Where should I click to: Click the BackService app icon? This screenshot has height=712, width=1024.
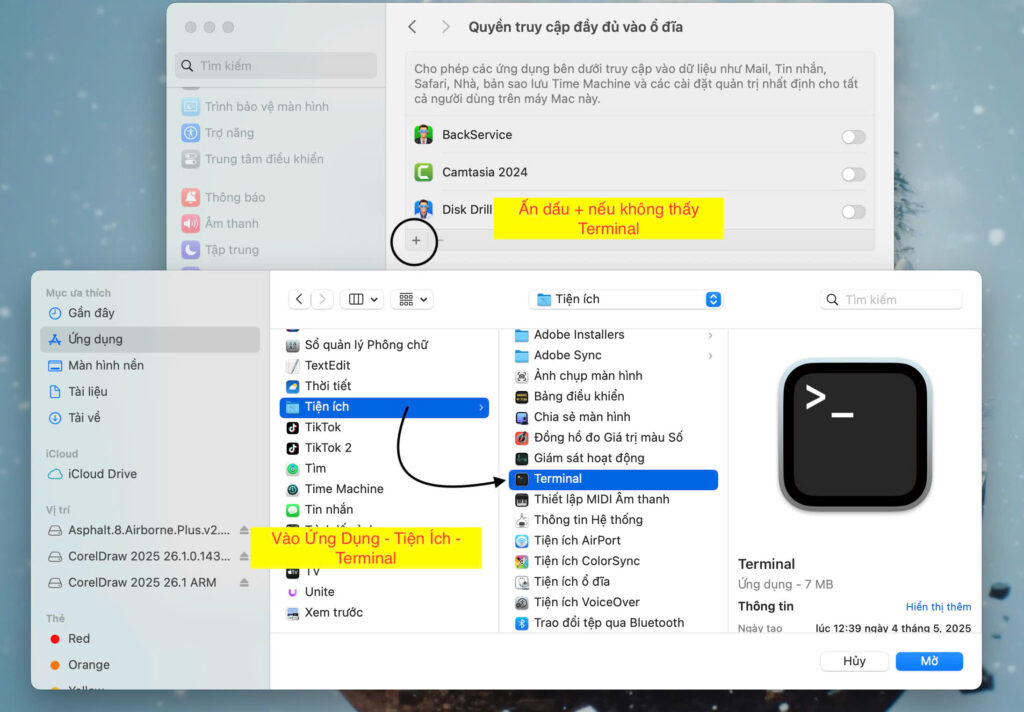click(x=424, y=135)
